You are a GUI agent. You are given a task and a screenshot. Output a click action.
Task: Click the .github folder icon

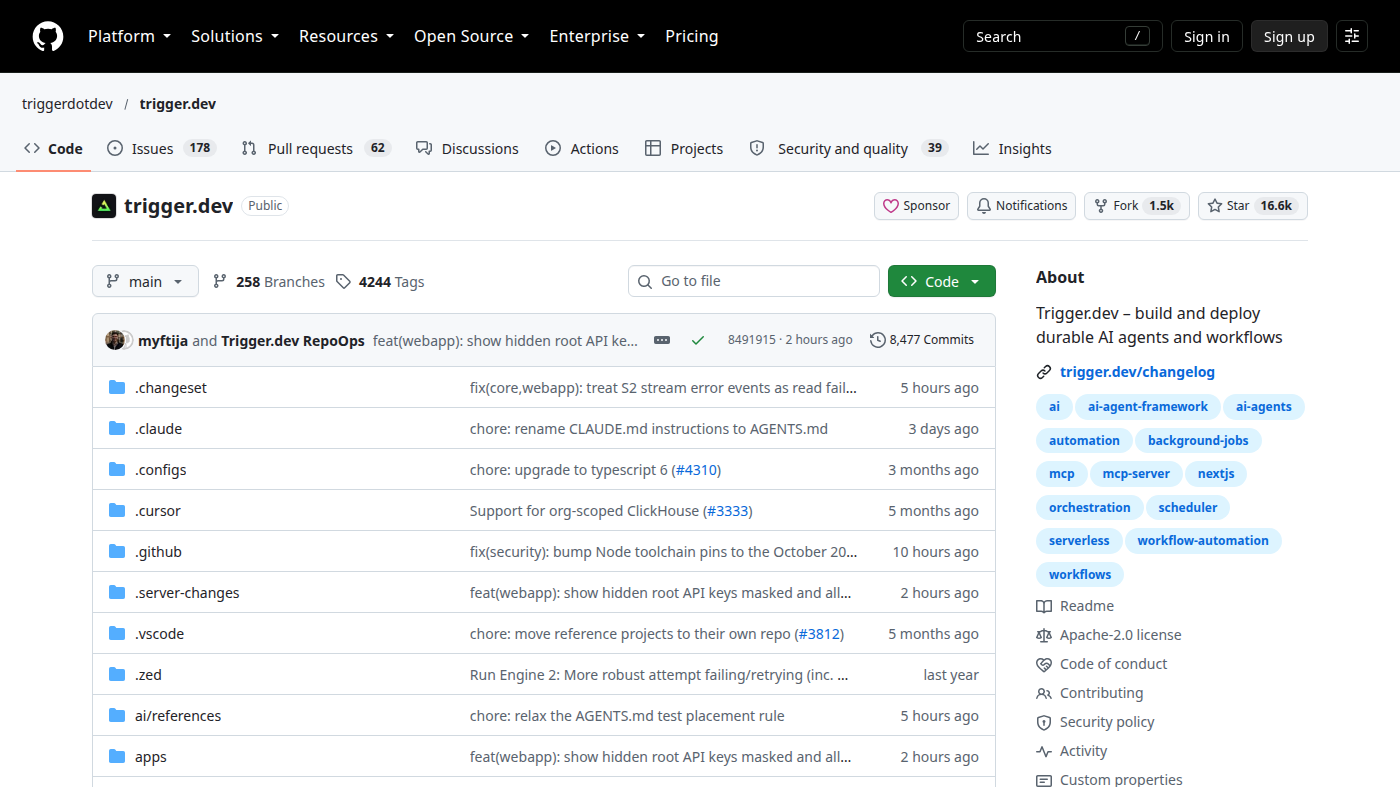(117, 552)
